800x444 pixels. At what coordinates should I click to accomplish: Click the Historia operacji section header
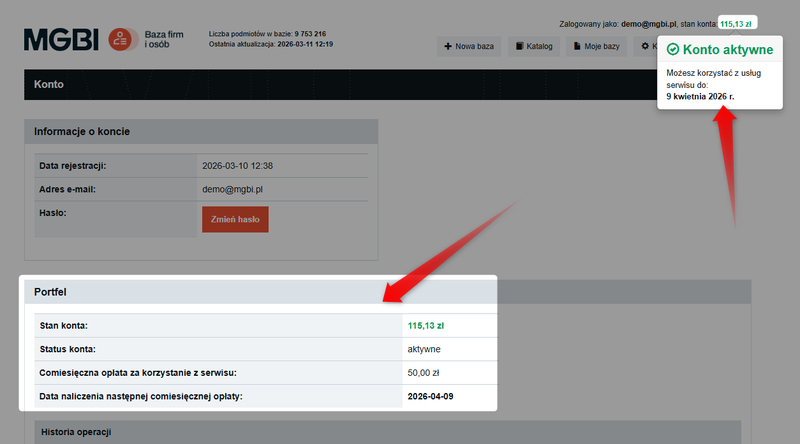(75, 432)
